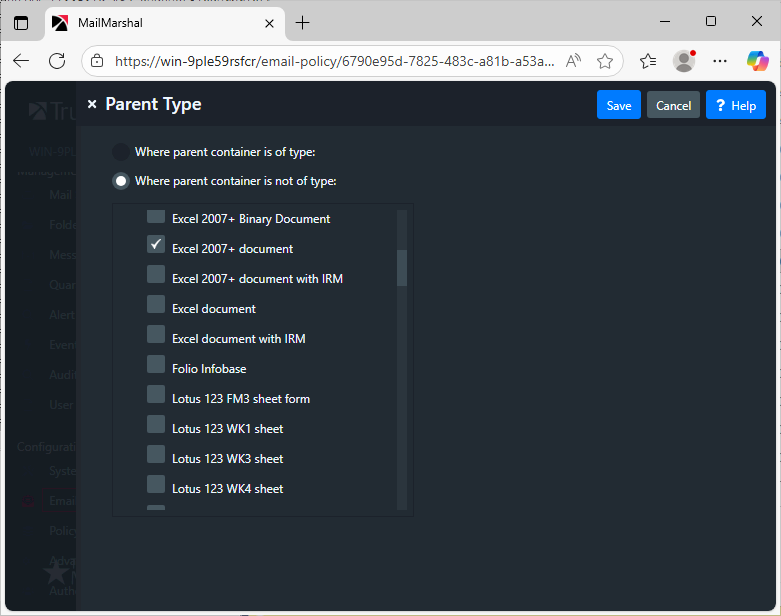Select 'Where parent container is not of type'
The image size is (781, 616).
coord(121,181)
